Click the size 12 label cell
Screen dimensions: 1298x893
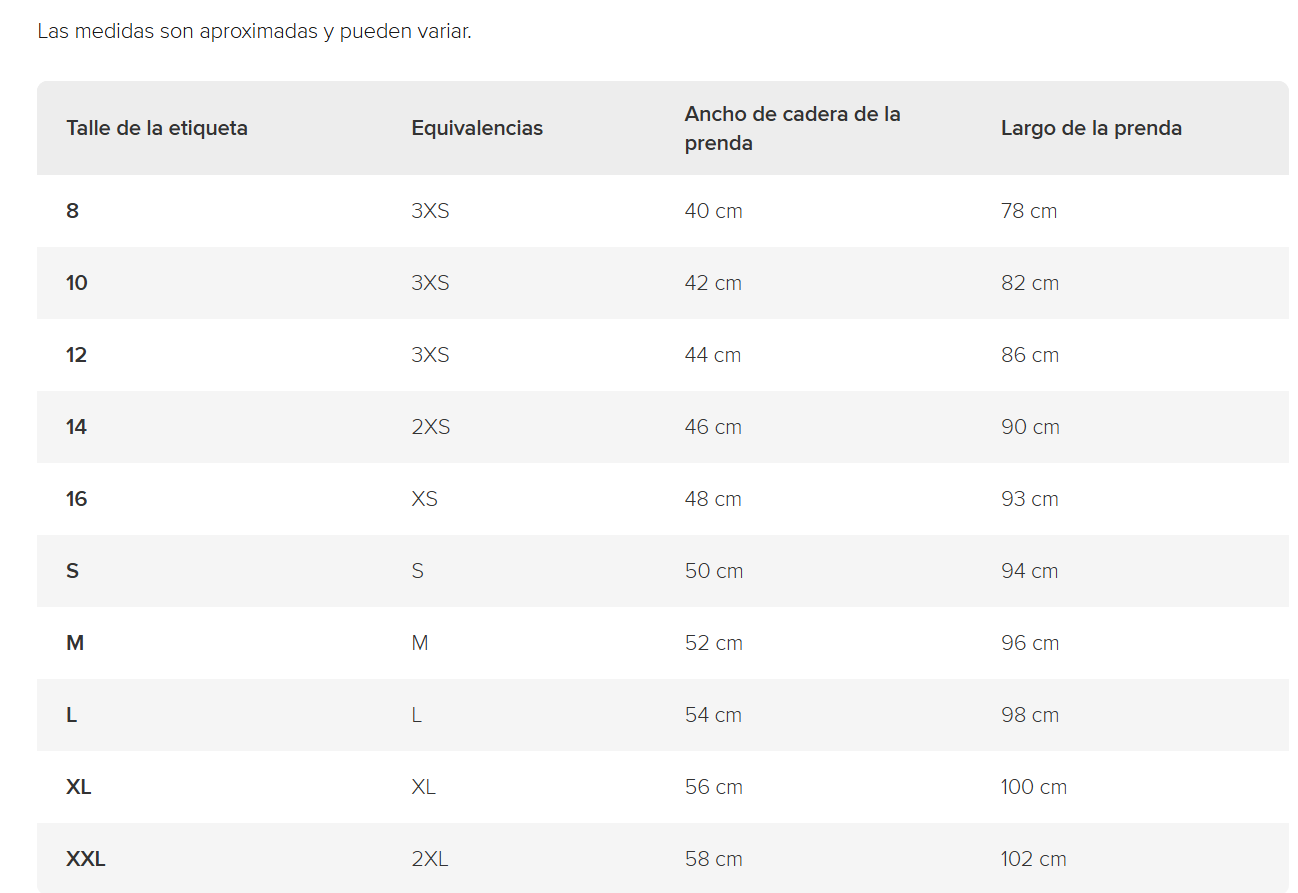click(77, 355)
